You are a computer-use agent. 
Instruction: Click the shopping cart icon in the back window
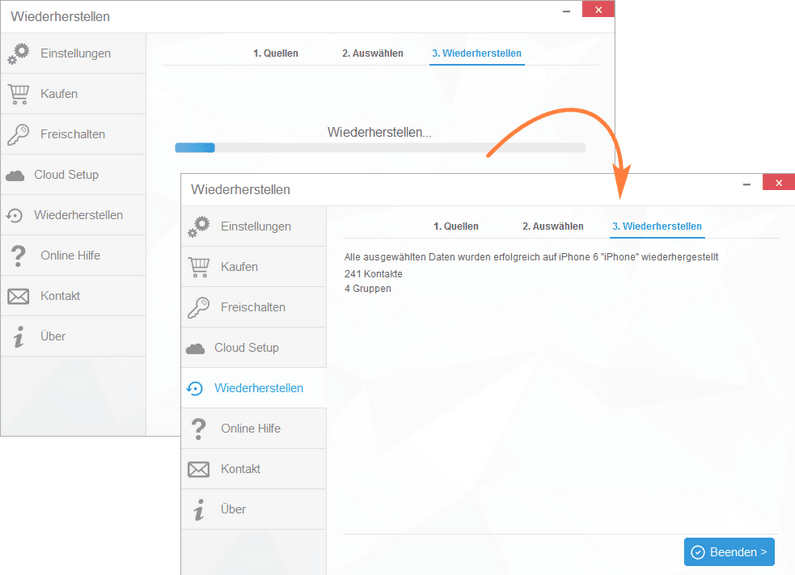[18, 94]
